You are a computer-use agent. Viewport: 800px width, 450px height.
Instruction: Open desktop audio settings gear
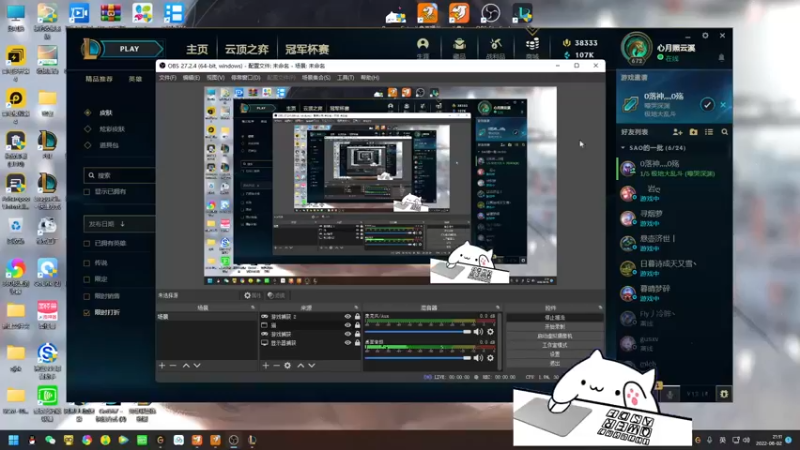490,358
